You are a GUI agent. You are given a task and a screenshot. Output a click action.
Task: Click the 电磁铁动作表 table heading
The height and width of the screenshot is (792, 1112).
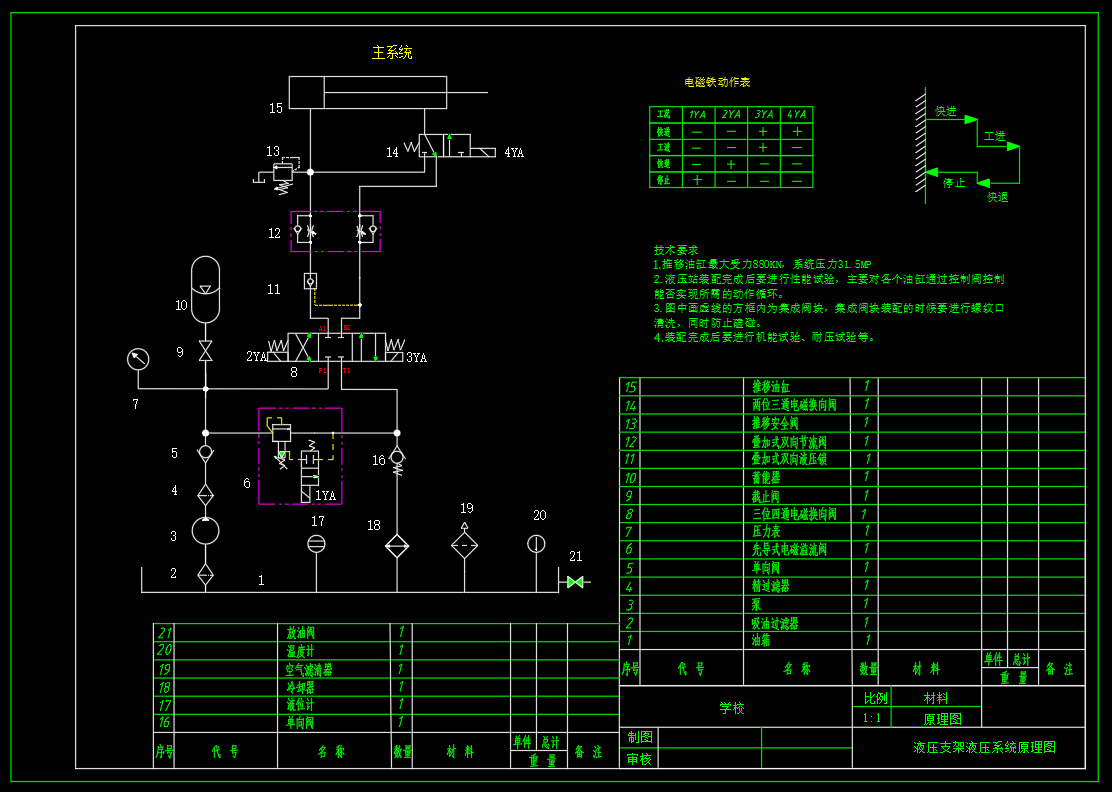(718, 82)
